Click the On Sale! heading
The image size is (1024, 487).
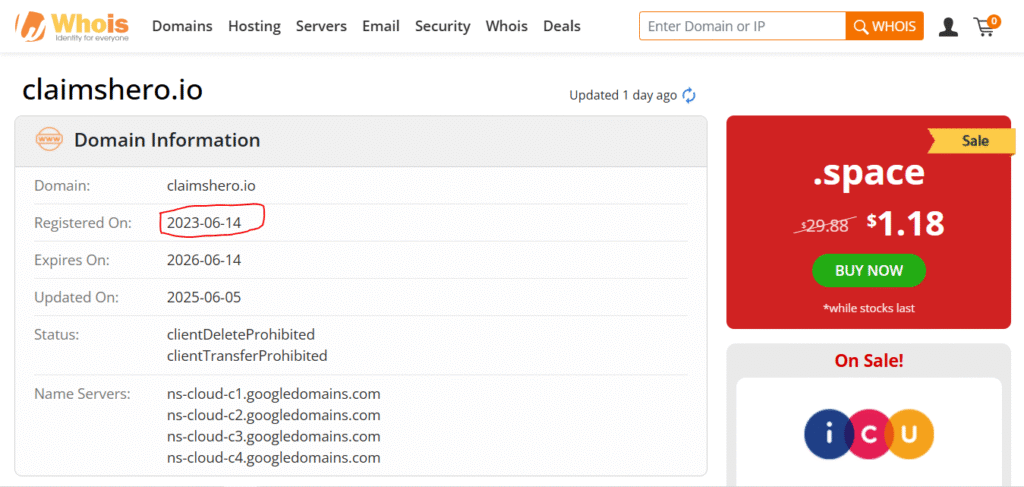(x=869, y=360)
